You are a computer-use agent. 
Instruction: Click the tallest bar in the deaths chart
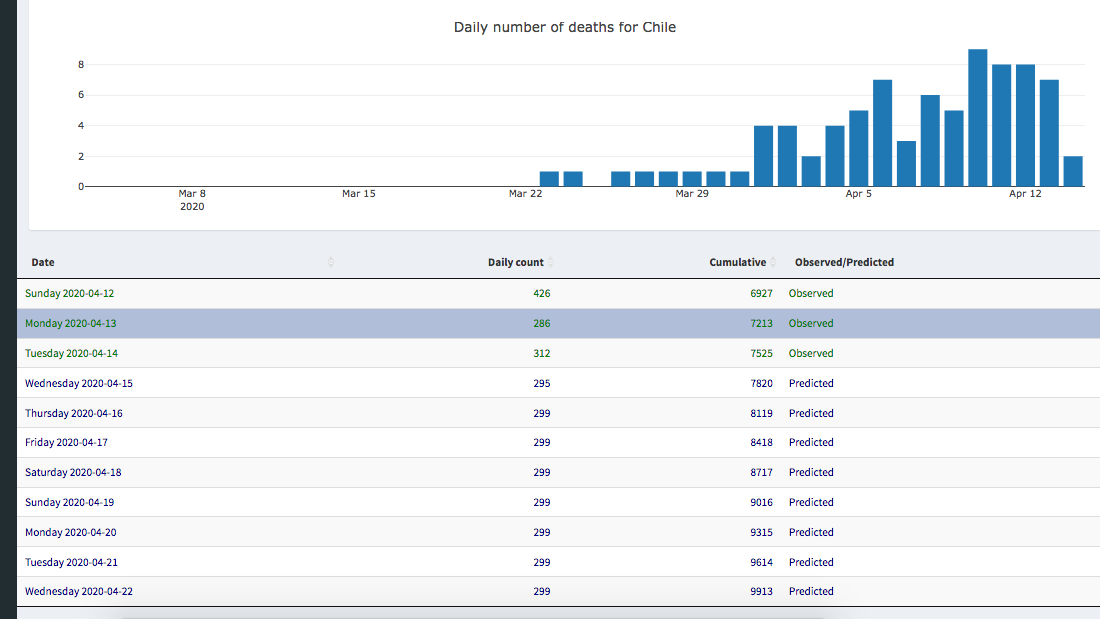coord(977,118)
